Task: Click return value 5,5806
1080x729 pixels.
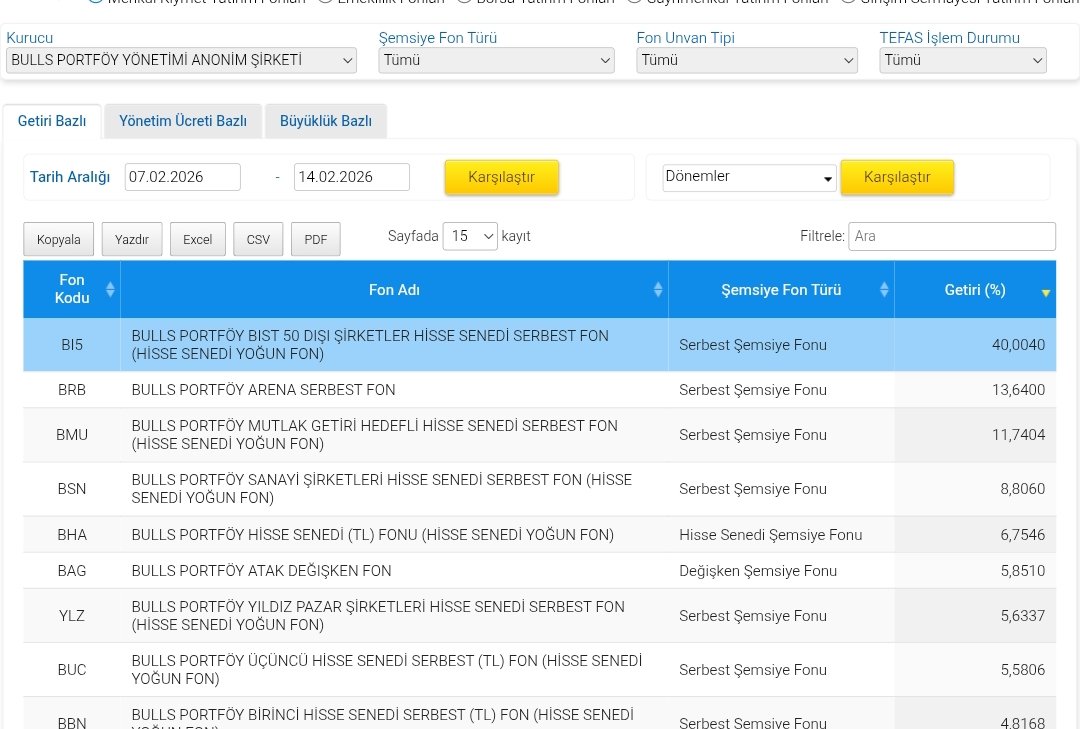Action: tap(1022, 670)
